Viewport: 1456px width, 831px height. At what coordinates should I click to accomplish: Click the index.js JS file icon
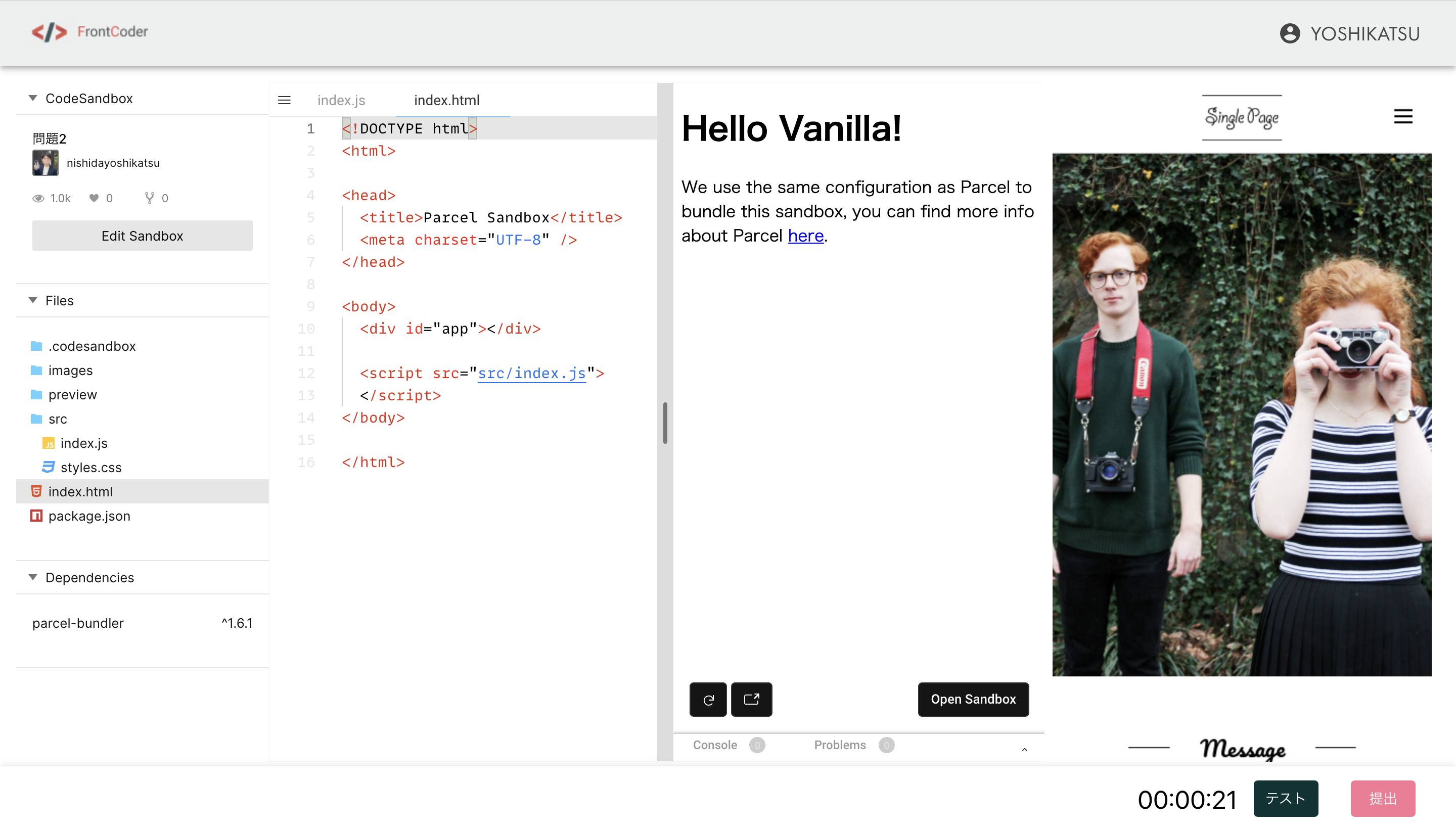(49, 443)
